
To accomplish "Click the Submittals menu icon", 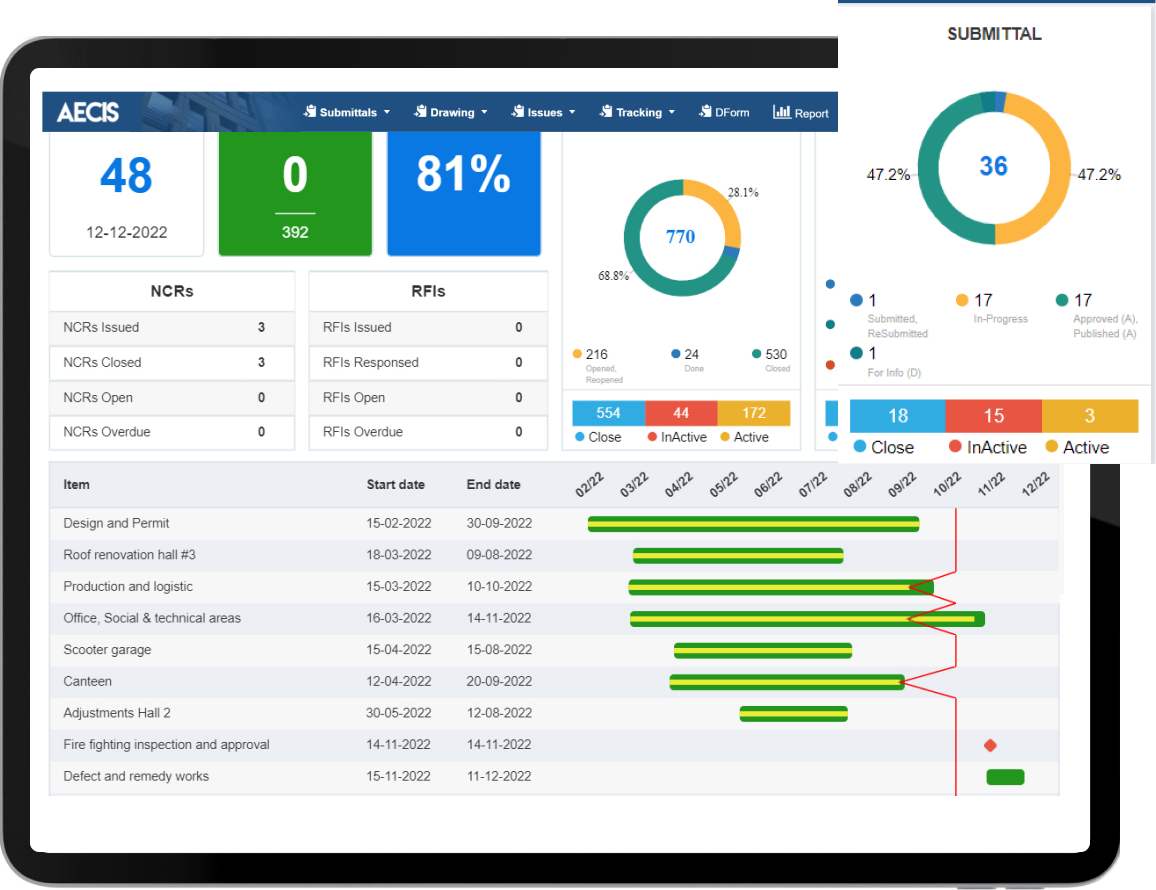I will pos(310,111).
